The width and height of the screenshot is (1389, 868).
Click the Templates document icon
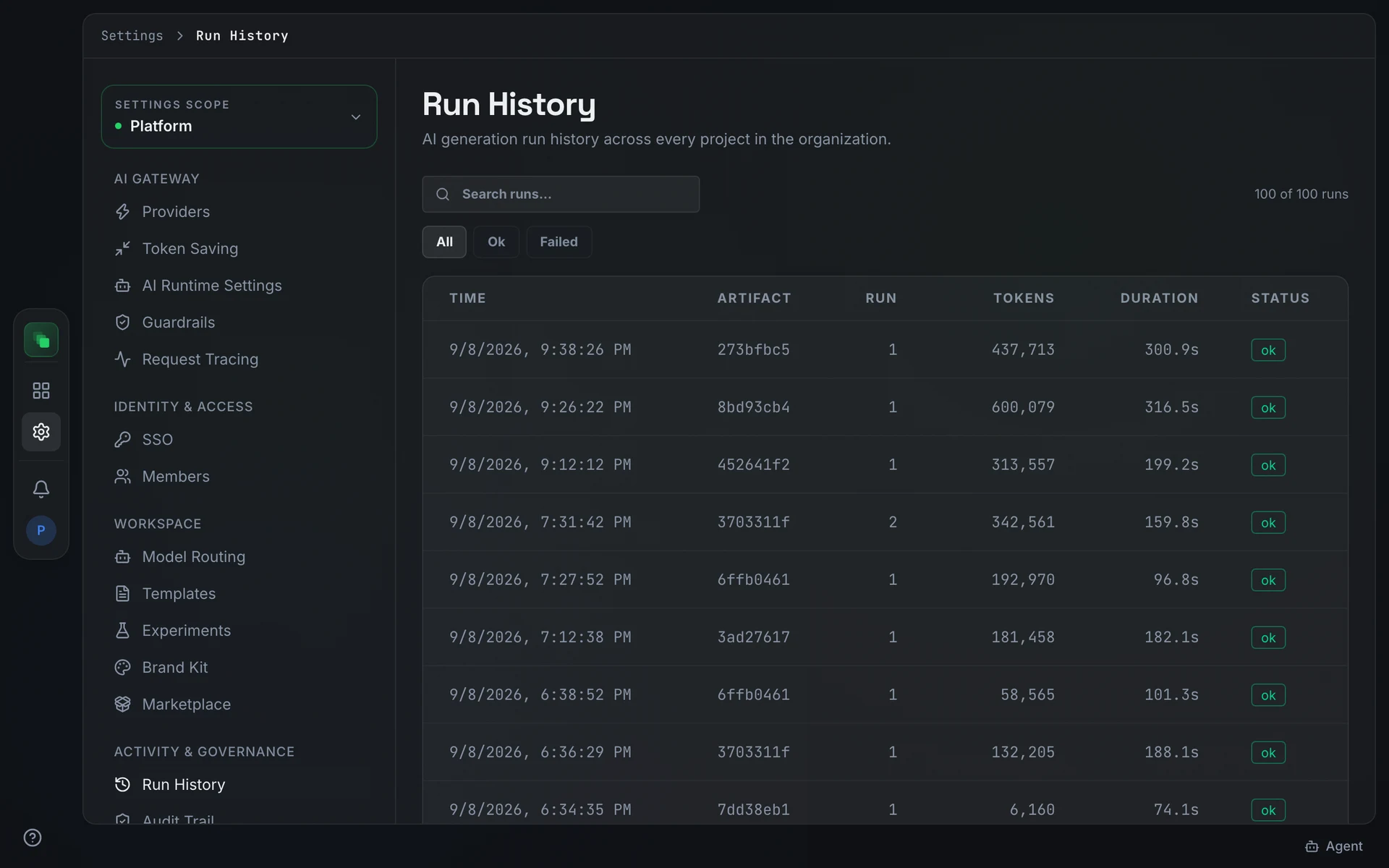pos(123,594)
